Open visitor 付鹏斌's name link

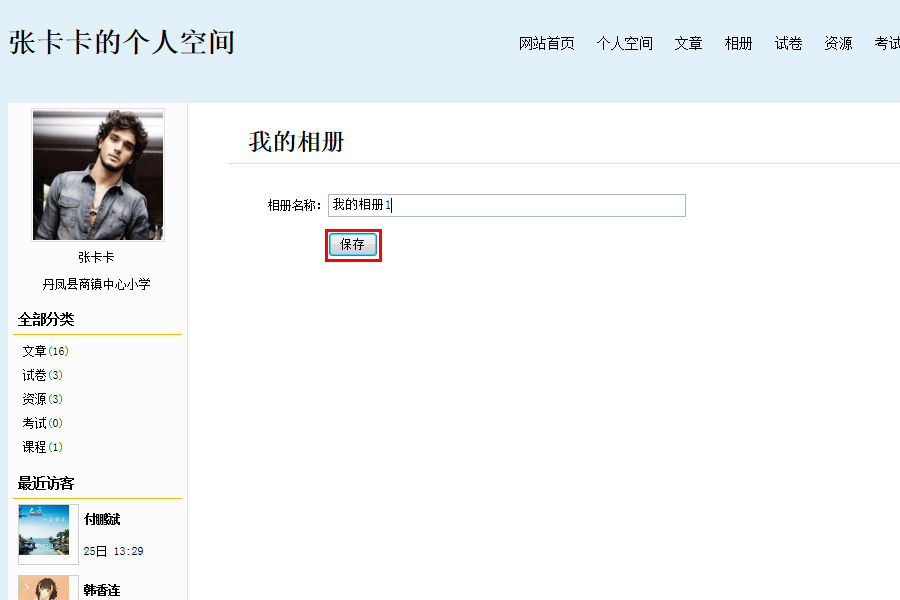coord(102,519)
